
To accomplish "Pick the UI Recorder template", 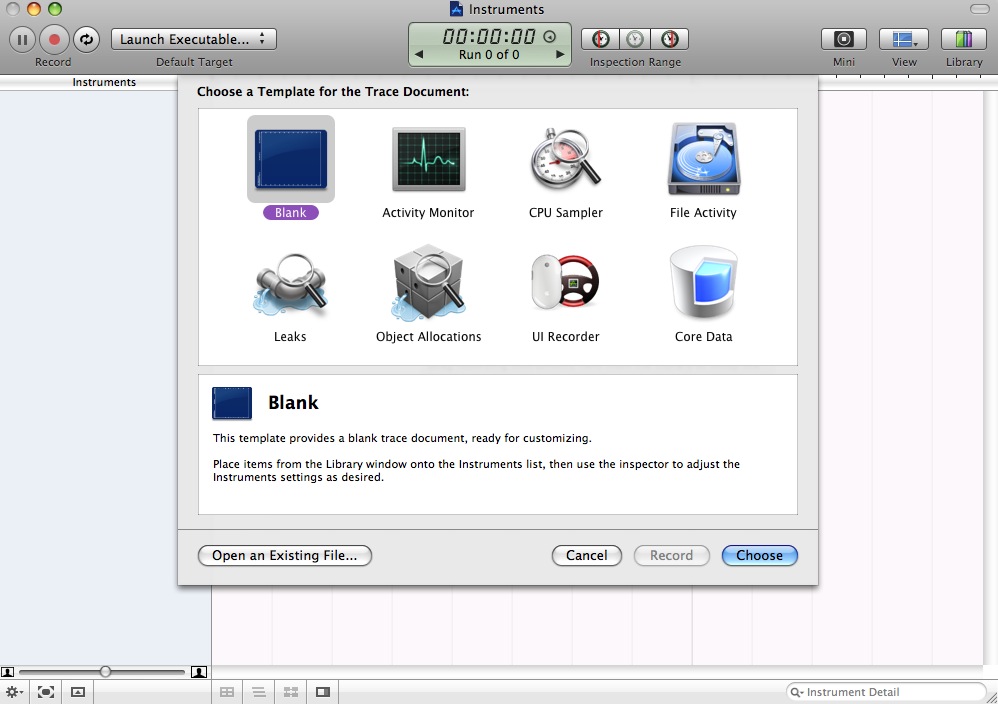I will click(565, 282).
